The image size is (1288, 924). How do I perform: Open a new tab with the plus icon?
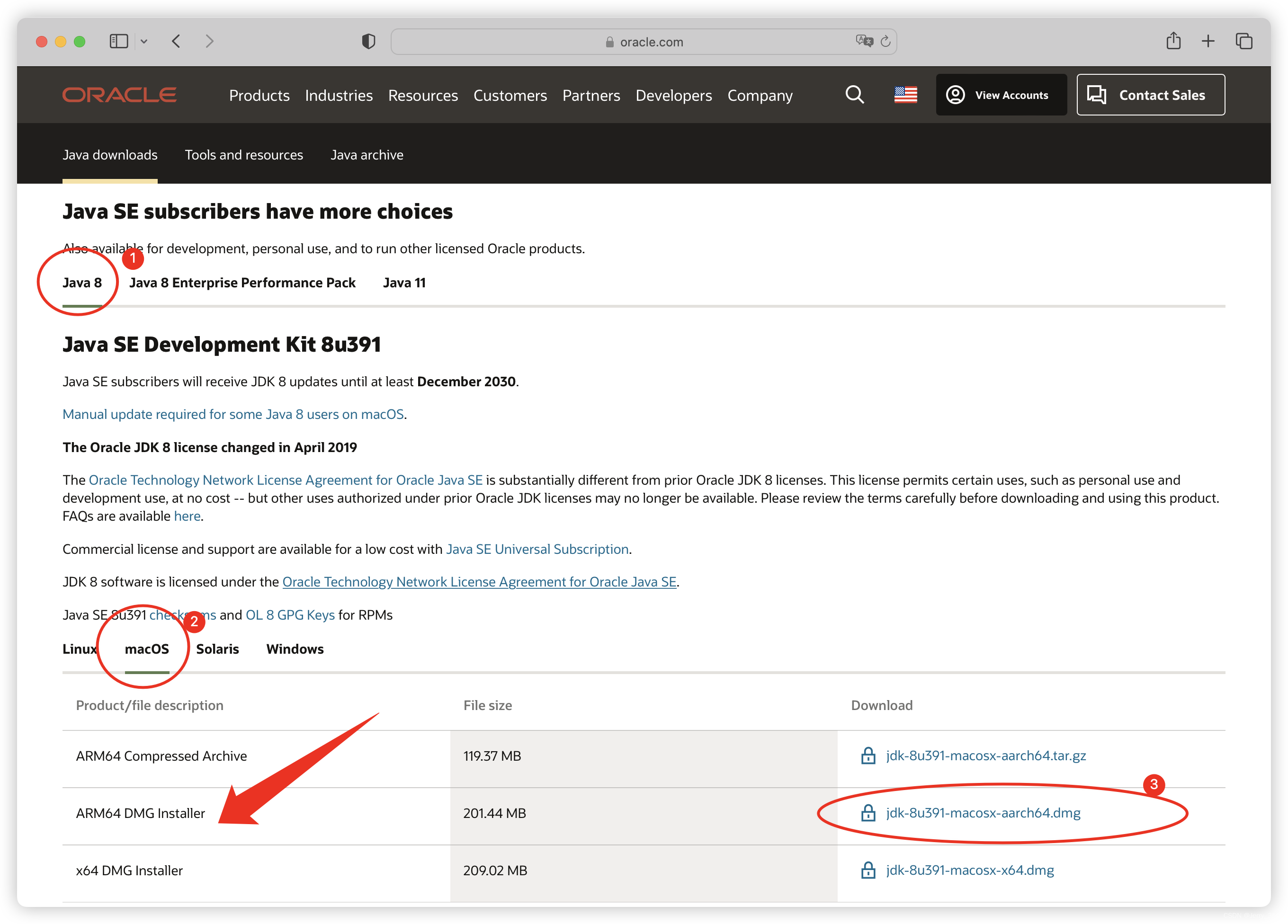tap(1208, 41)
